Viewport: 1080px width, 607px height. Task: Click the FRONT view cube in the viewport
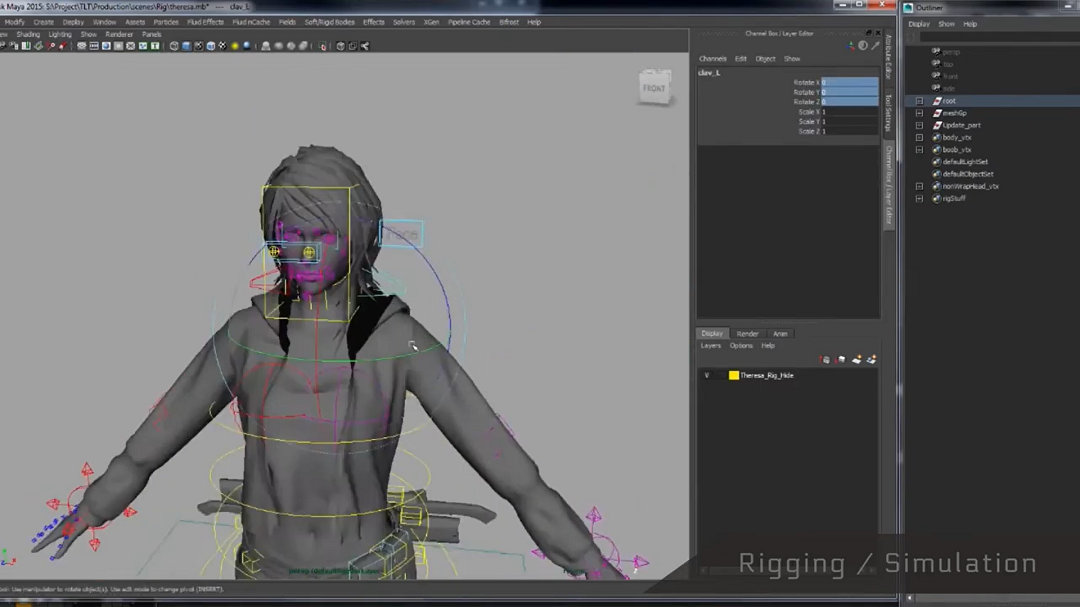pyautogui.click(x=654, y=88)
